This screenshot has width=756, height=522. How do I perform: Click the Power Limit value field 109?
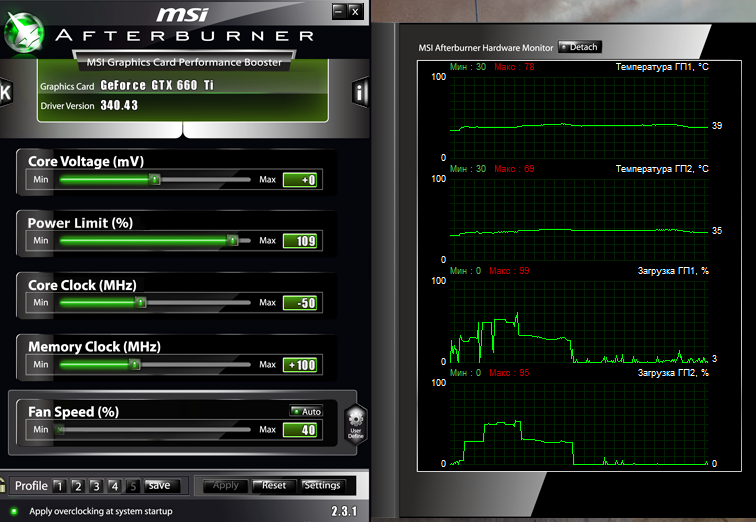coord(300,241)
